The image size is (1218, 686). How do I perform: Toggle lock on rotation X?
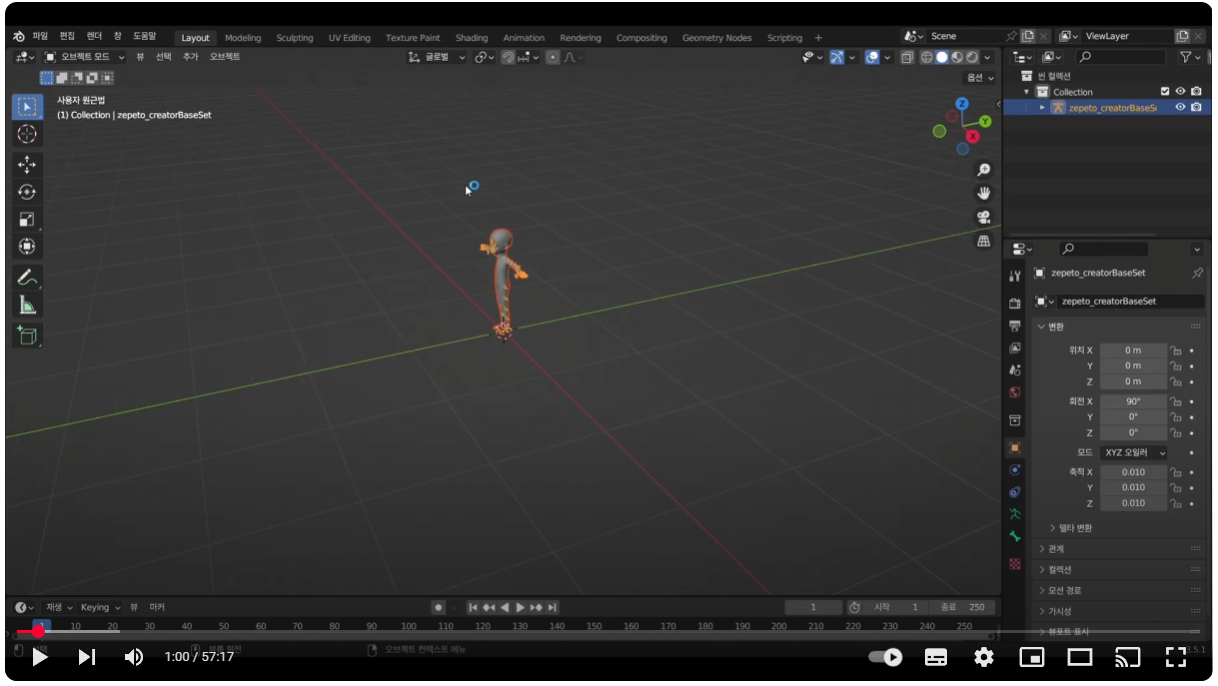[x=1176, y=401]
